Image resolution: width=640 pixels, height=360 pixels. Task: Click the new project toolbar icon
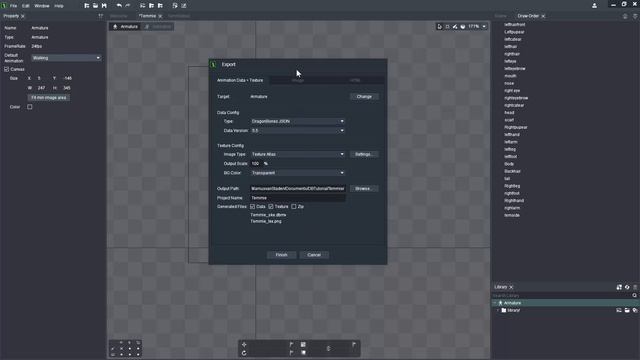[87, 6]
